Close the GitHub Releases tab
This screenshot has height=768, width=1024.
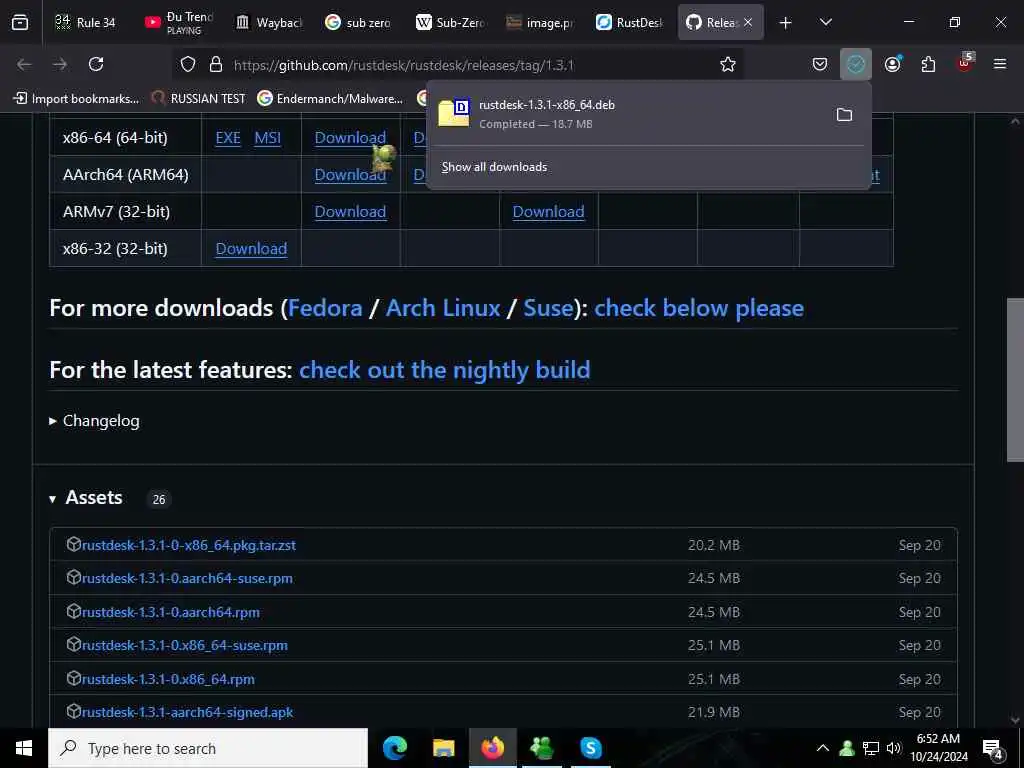pos(748,22)
